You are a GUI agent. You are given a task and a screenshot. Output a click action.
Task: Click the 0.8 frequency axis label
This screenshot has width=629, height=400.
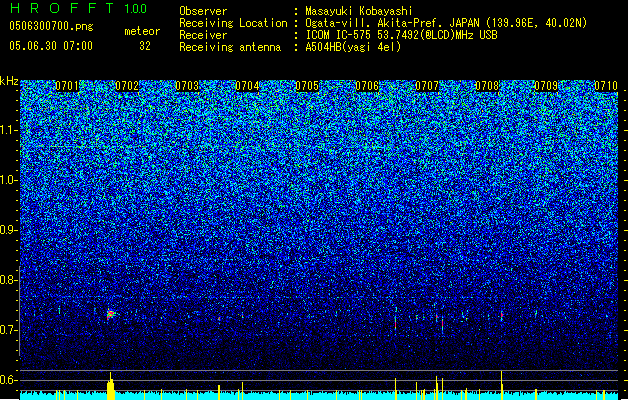click(x=9, y=280)
